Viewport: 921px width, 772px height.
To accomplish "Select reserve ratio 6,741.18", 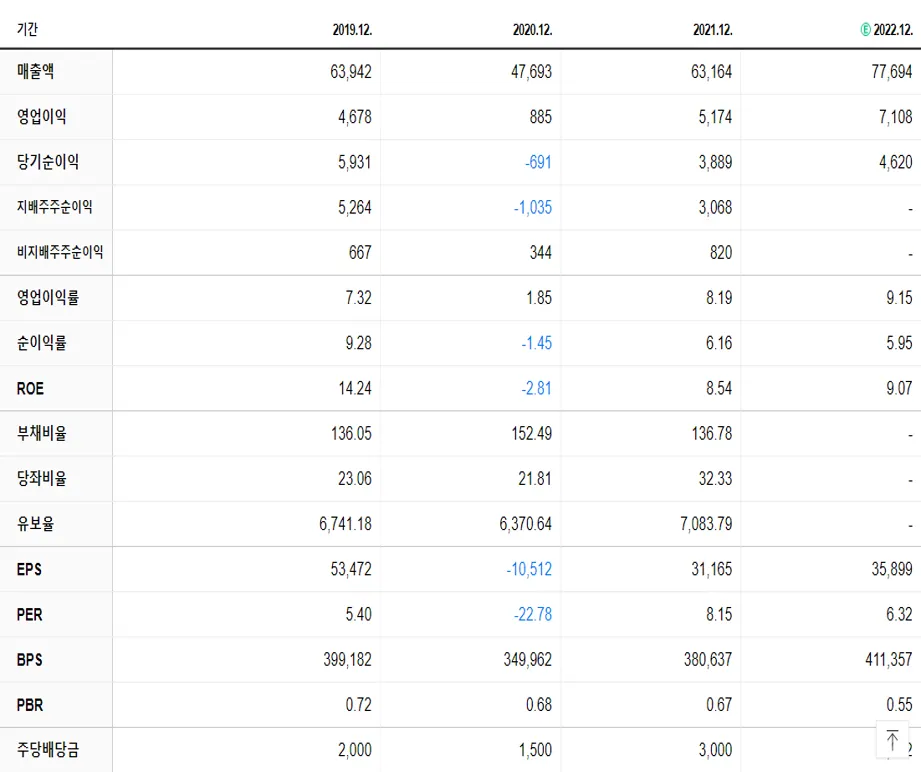I will pyautogui.click(x=345, y=524).
